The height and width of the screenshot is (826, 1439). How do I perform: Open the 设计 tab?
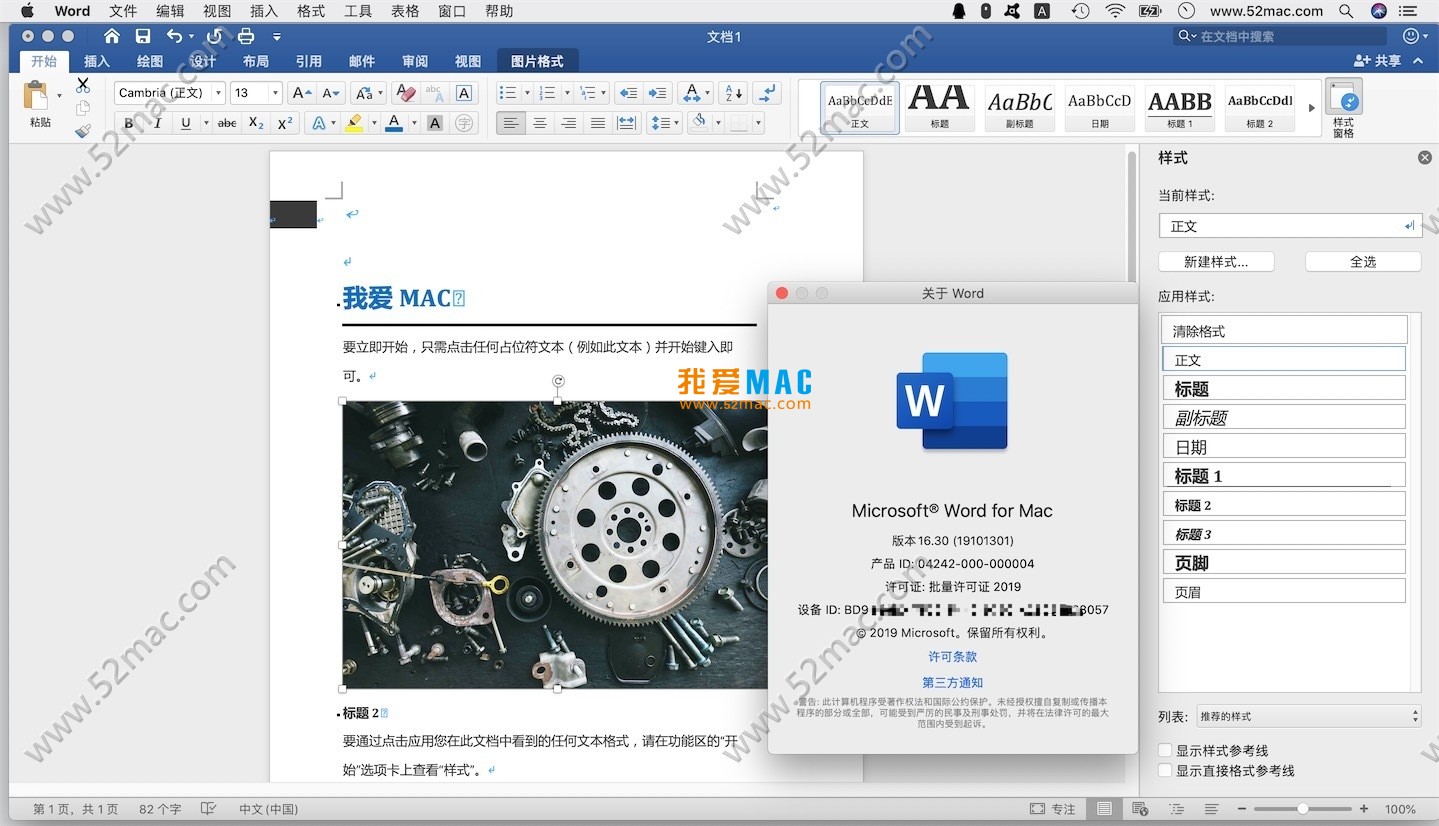[203, 61]
